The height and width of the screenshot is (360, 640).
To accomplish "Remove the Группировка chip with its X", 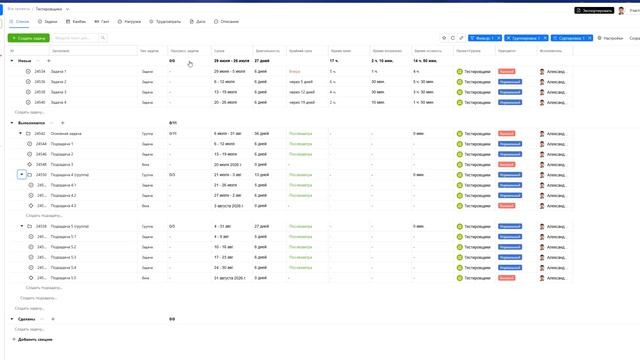I will pyautogui.click(x=545, y=38).
